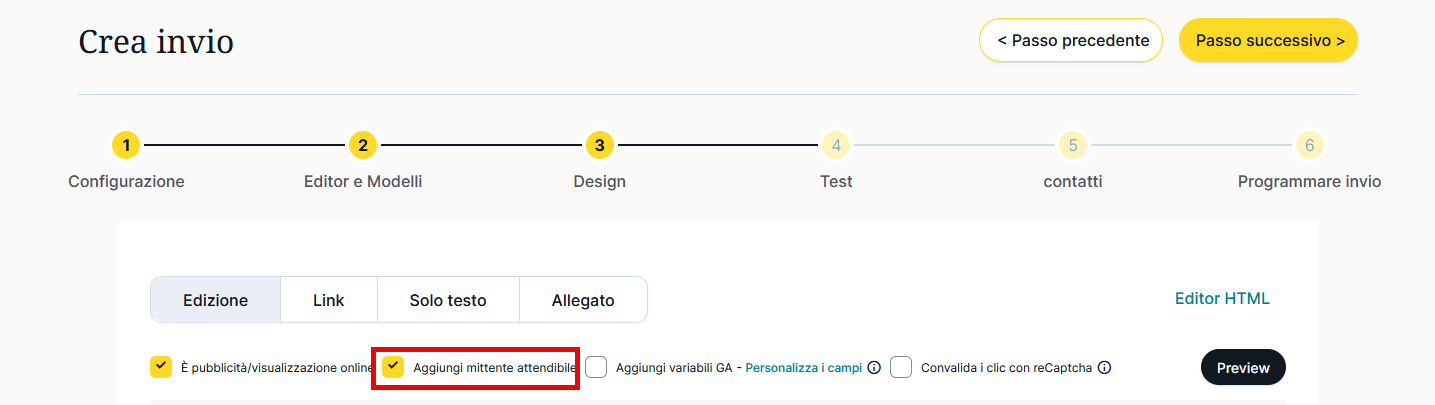
Task: Open the Allegato tab
Action: click(x=583, y=300)
